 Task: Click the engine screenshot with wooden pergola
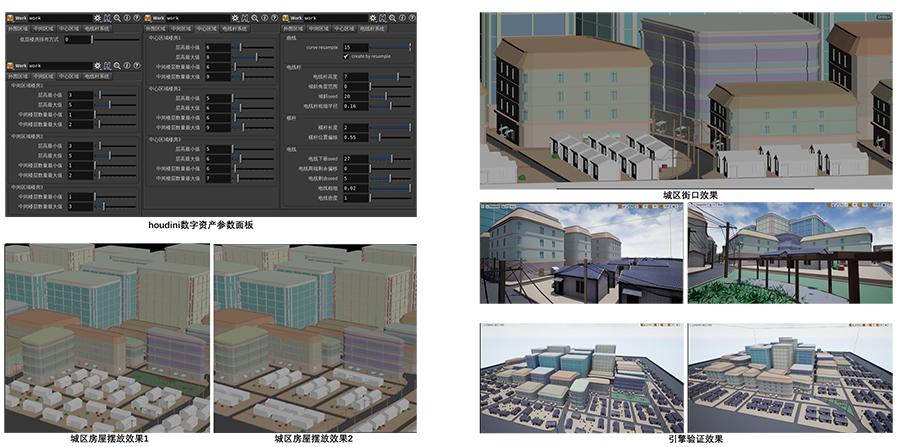click(790, 252)
